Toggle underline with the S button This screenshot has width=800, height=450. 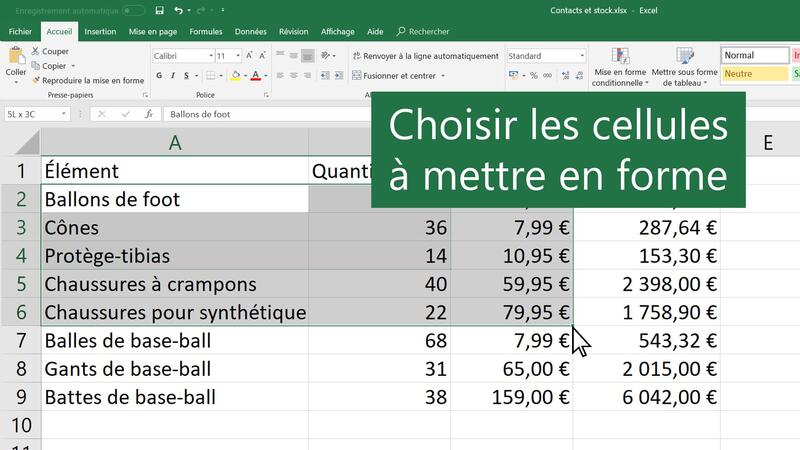click(187, 76)
